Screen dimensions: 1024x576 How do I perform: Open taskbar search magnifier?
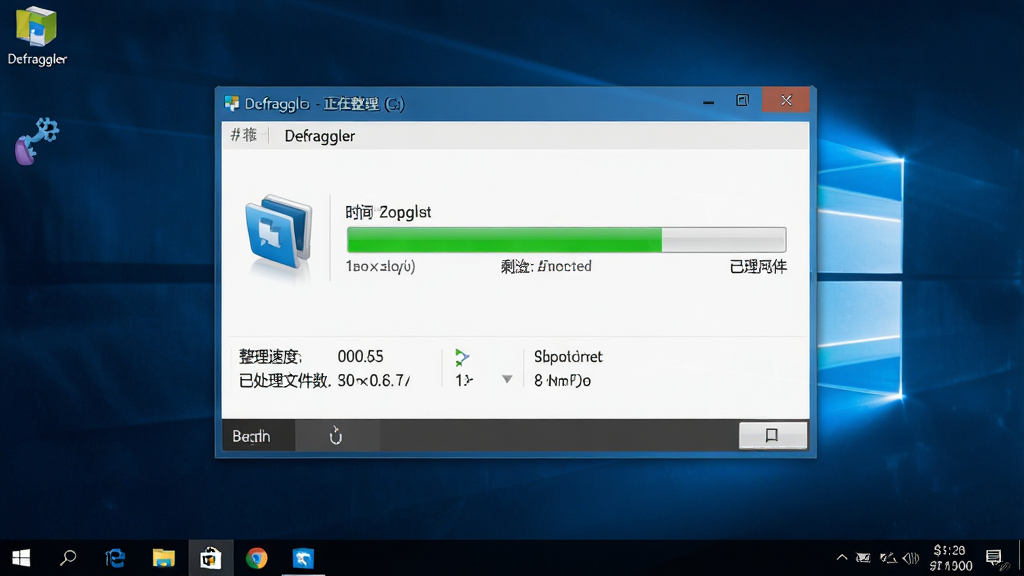tap(68, 558)
